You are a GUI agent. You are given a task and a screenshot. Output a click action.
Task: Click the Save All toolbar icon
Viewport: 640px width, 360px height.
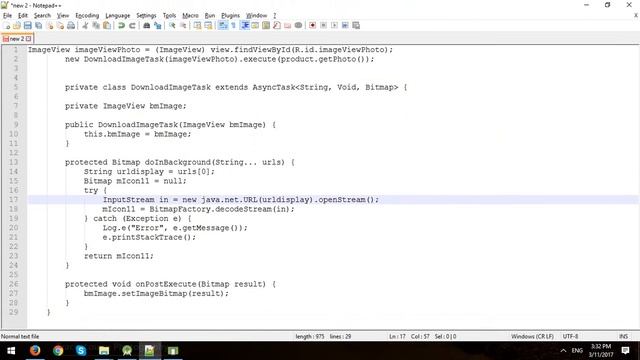(38, 25)
